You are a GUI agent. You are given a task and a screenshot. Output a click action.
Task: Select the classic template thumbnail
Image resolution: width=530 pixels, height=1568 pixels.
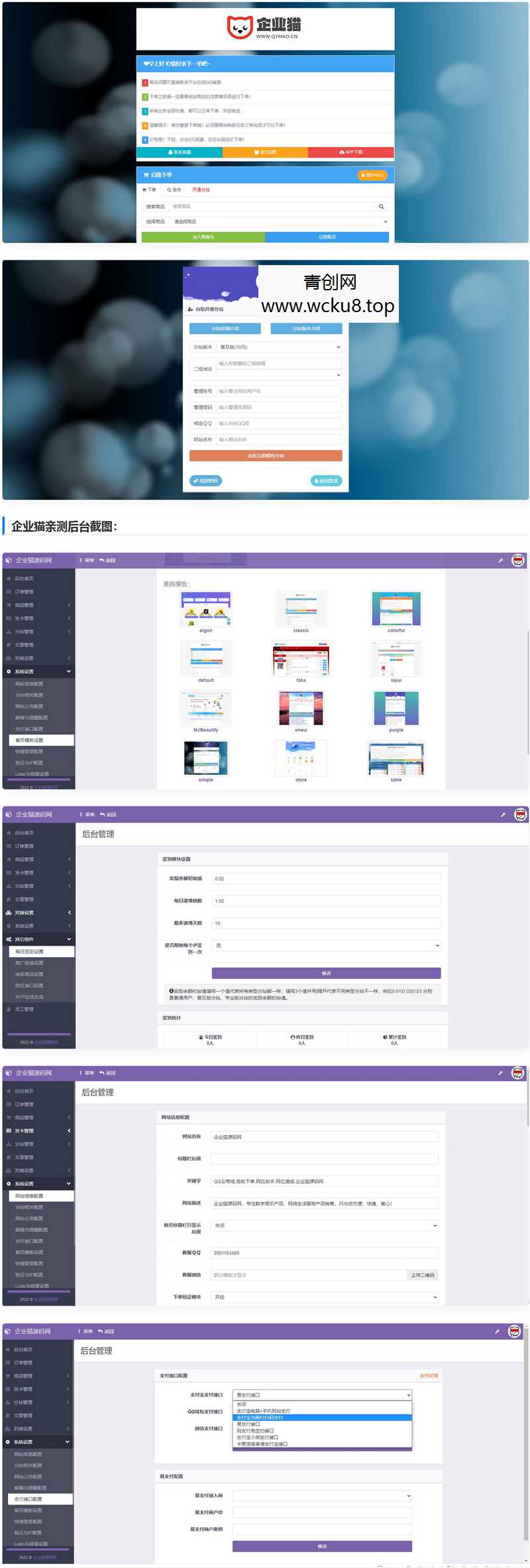click(301, 609)
